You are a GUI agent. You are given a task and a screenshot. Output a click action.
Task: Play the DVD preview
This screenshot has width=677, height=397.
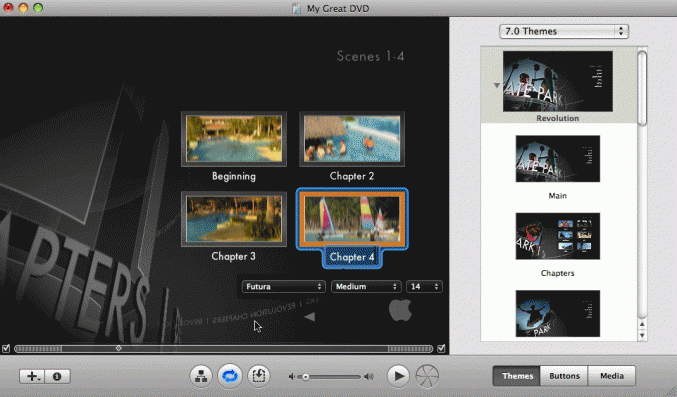398,376
